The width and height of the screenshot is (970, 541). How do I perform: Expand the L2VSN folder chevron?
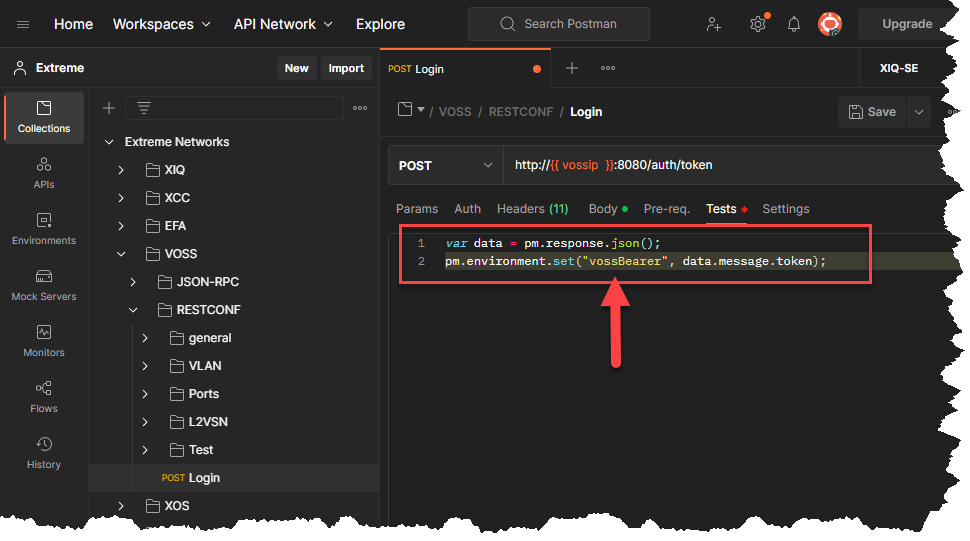(145, 422)
